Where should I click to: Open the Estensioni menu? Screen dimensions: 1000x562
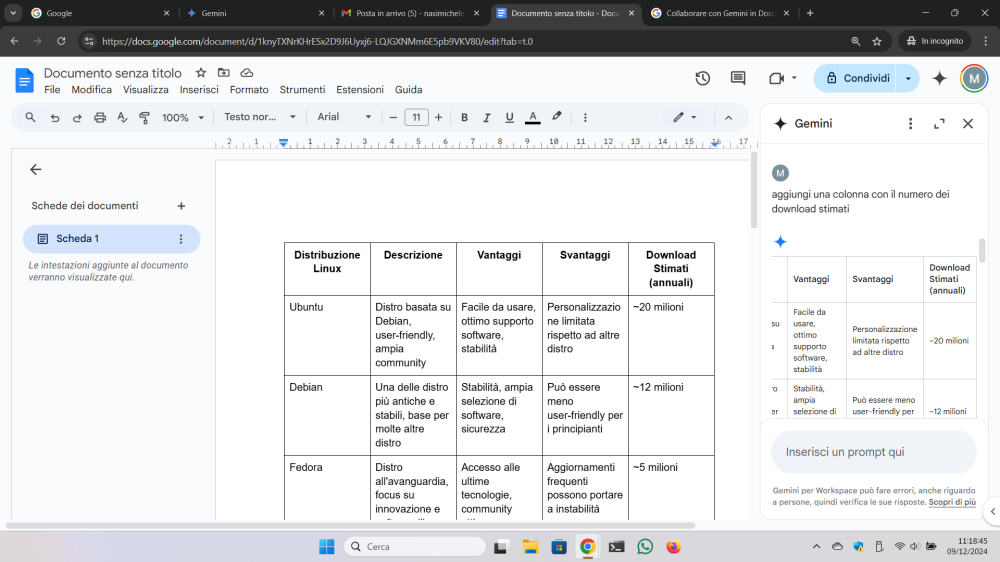(x=360, y=90)
